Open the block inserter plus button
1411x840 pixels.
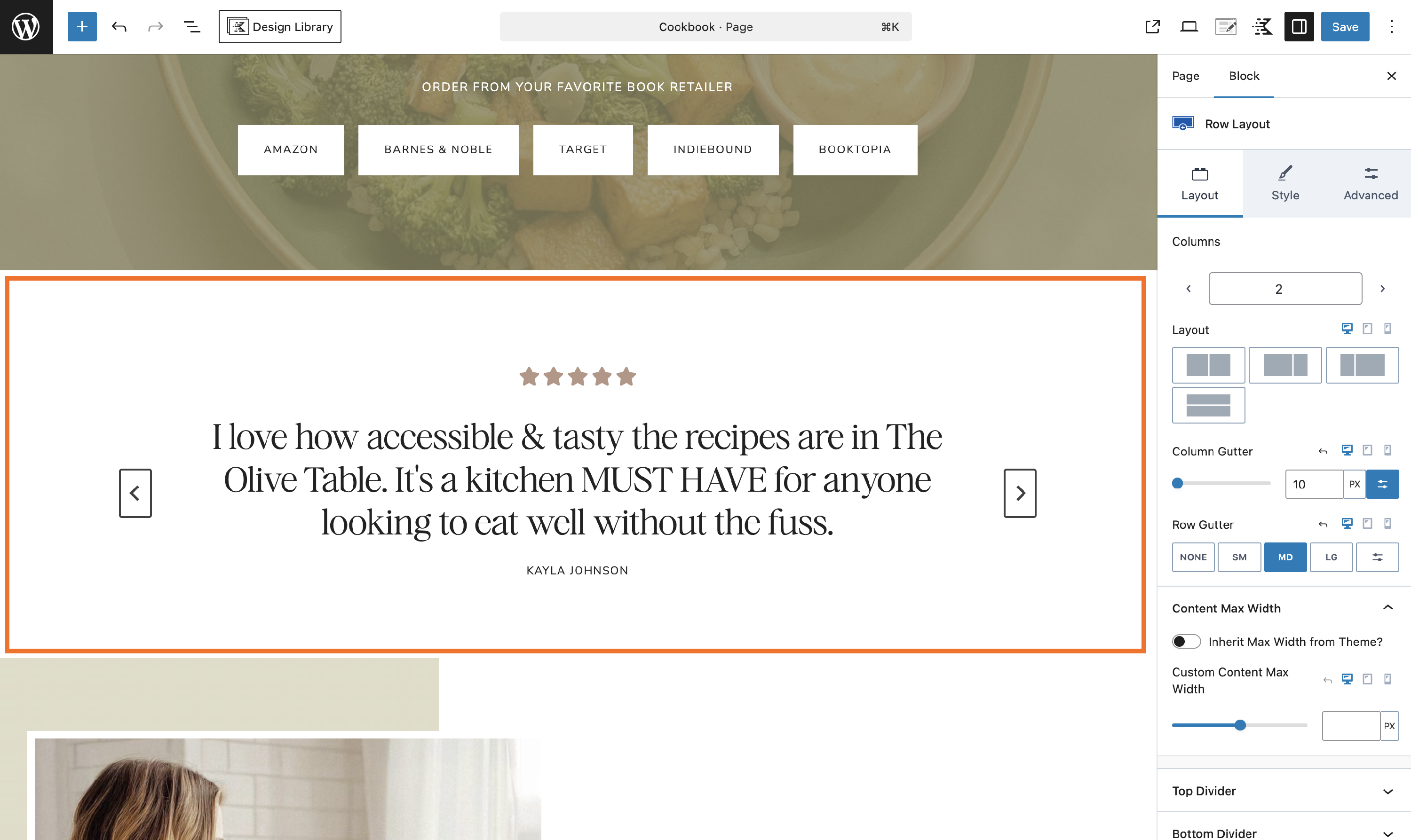click(x=82, y=27)
